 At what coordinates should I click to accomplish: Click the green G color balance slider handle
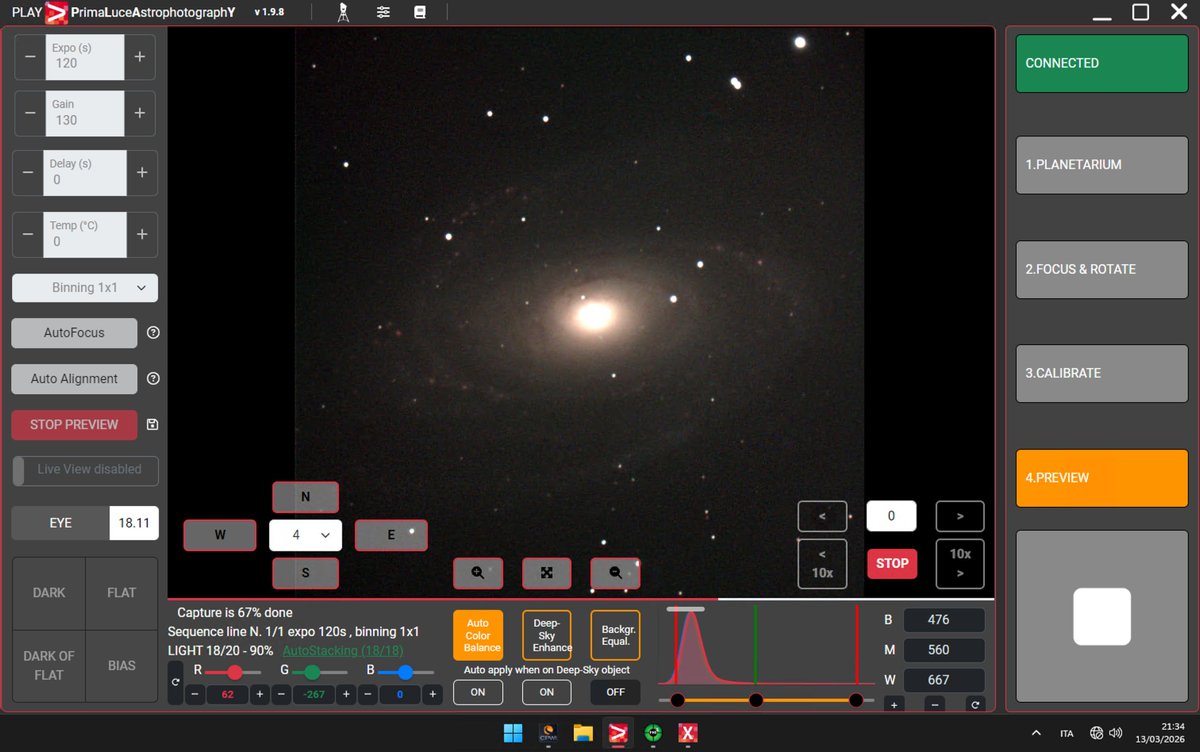[312, 672]
